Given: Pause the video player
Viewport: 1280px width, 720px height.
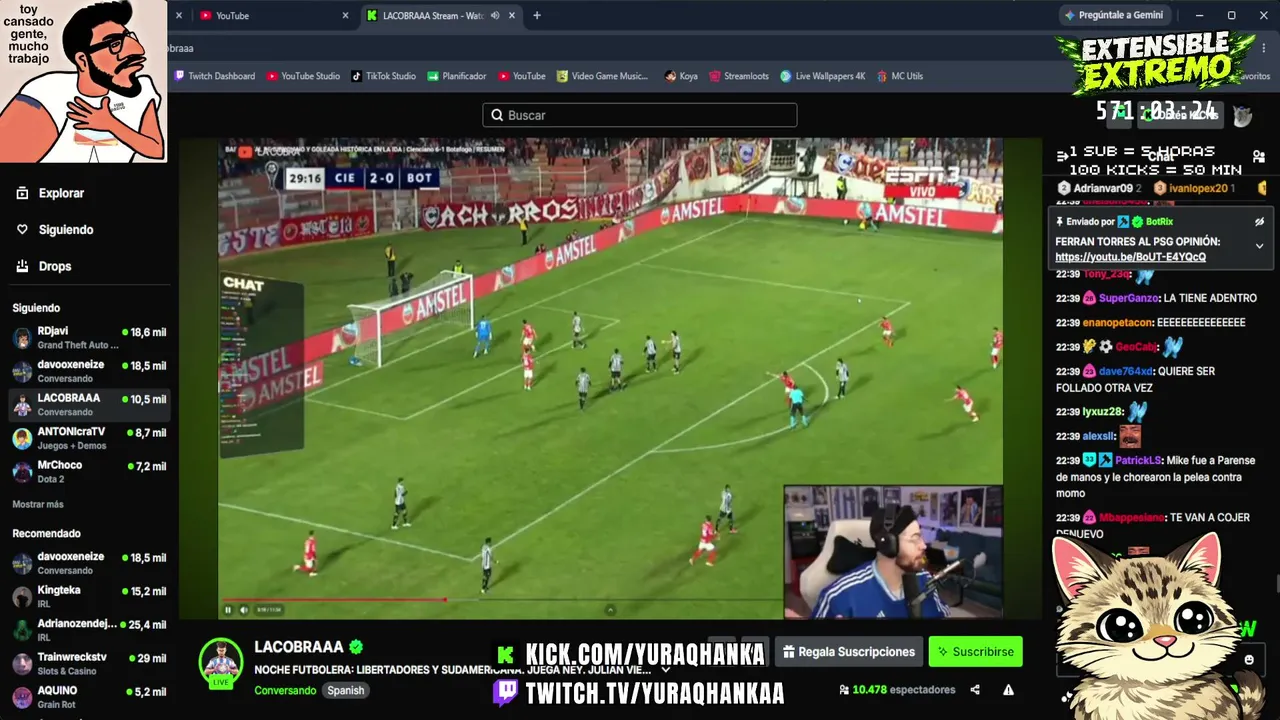Looking at the screenshot, I should point(228,609).
